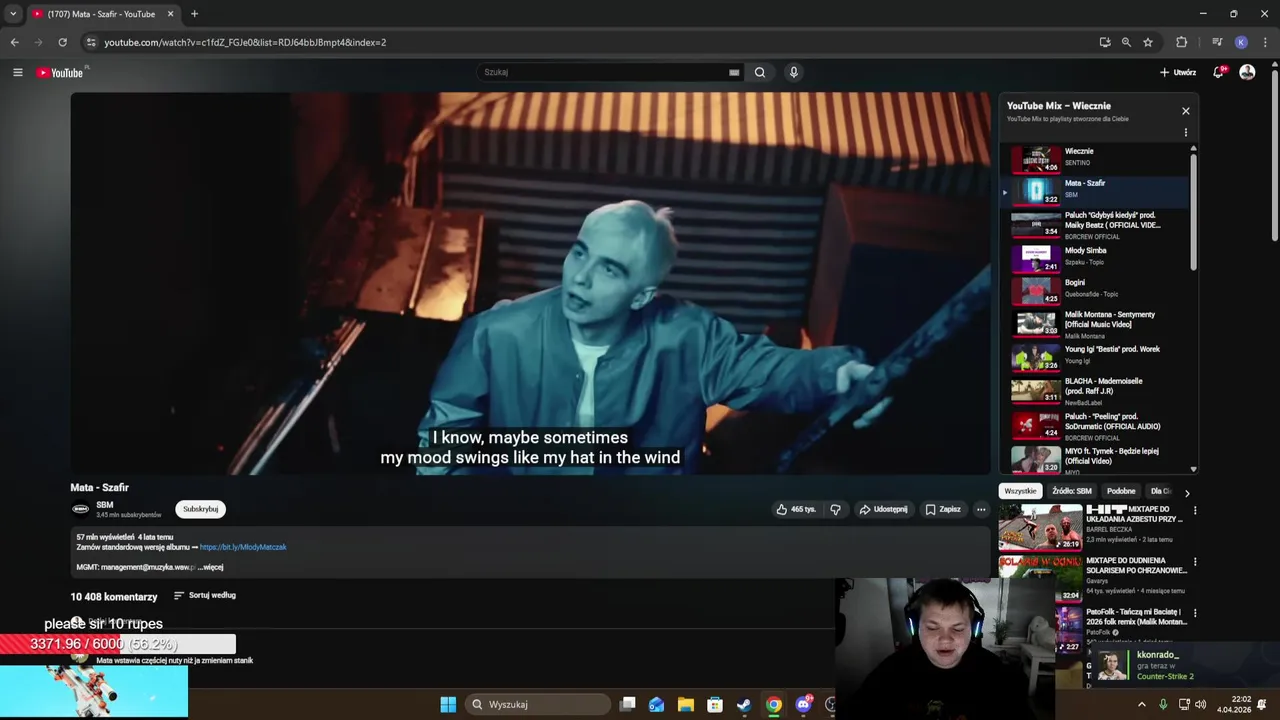This screenshot has width=1280, height=720.
Task: Go back in Chrome
Action: 14,42
